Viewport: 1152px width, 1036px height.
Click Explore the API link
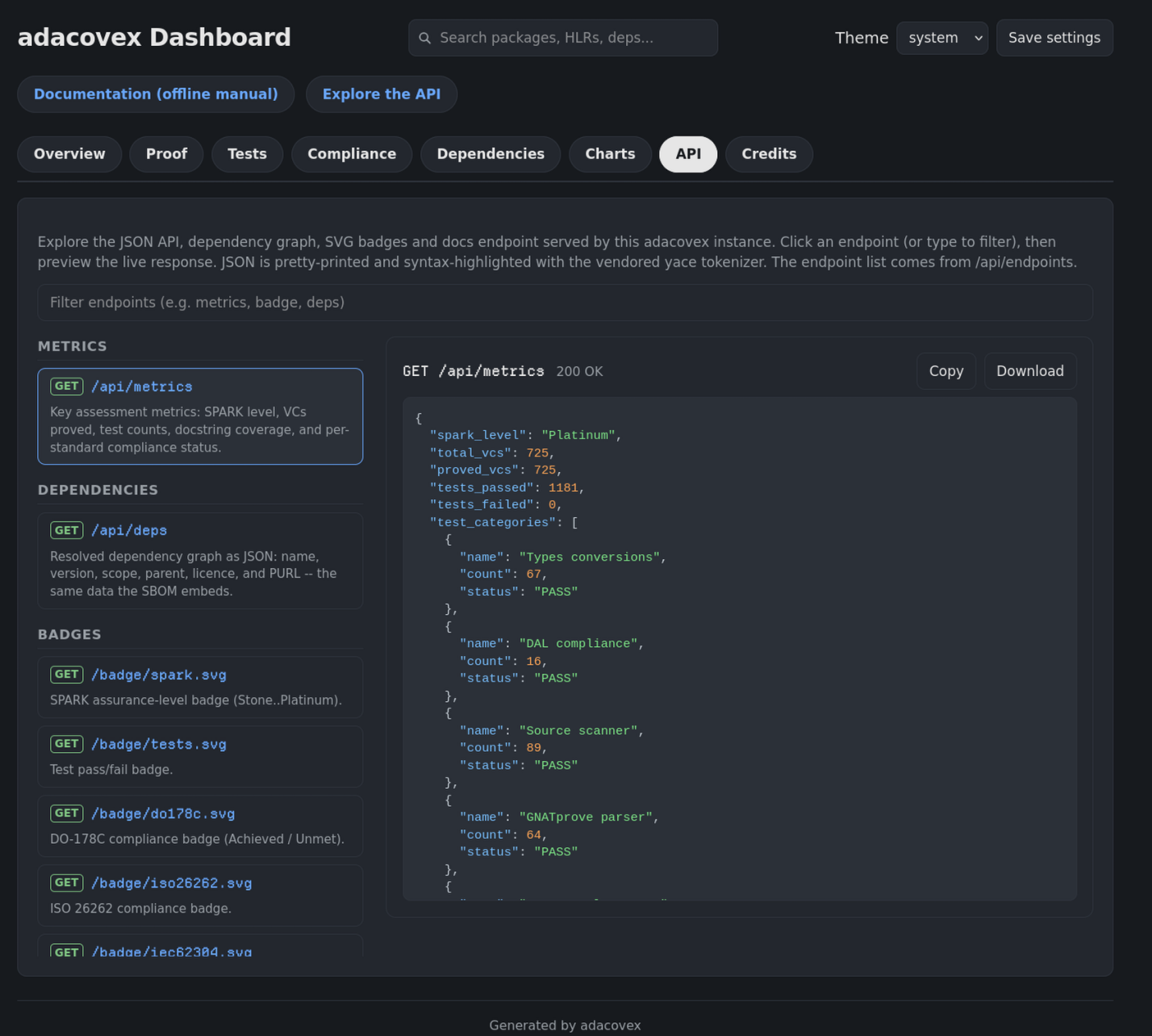coord(382,94)
